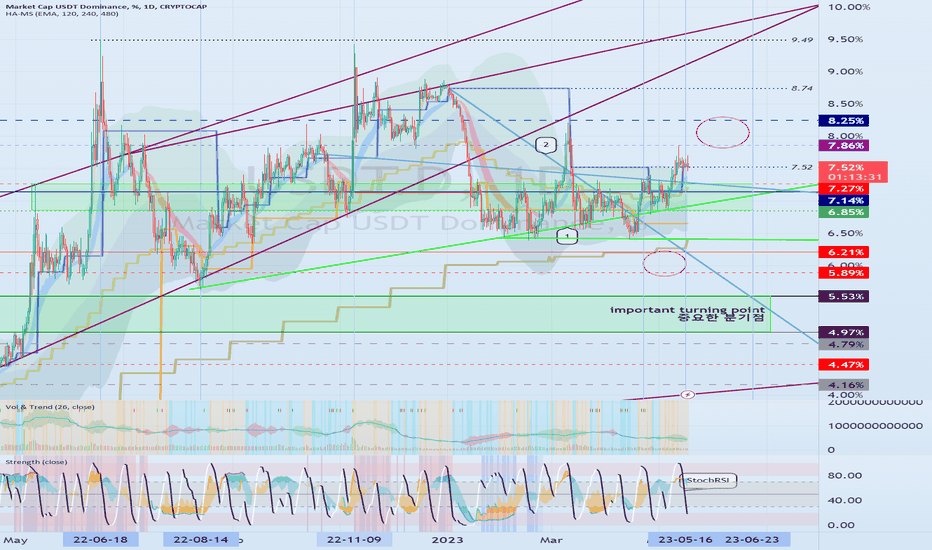Select the 7.27% red price label
The width and height of the screenshot is (932, 550).
[843, 188]
